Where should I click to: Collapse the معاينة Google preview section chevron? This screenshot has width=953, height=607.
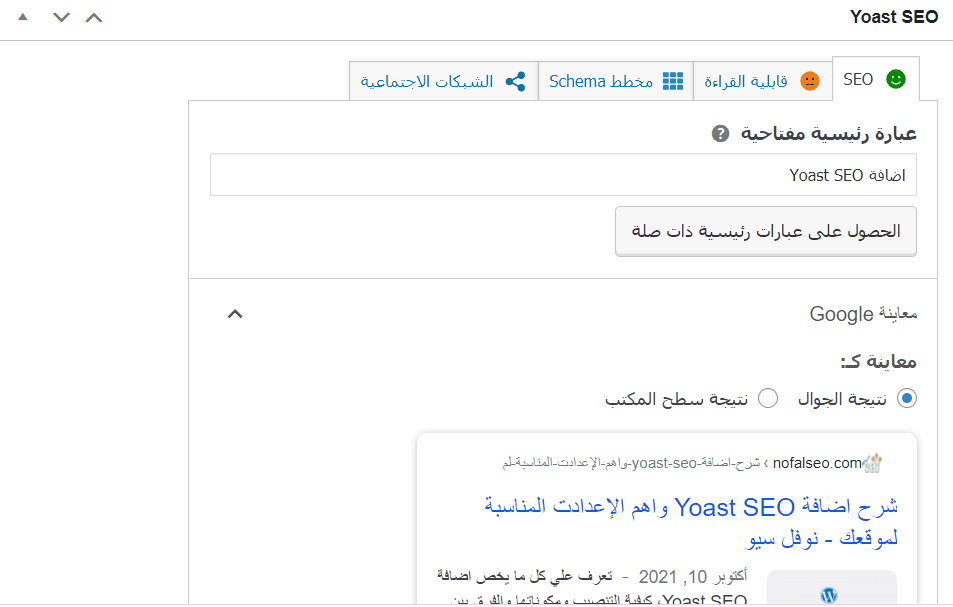point(235,314)
